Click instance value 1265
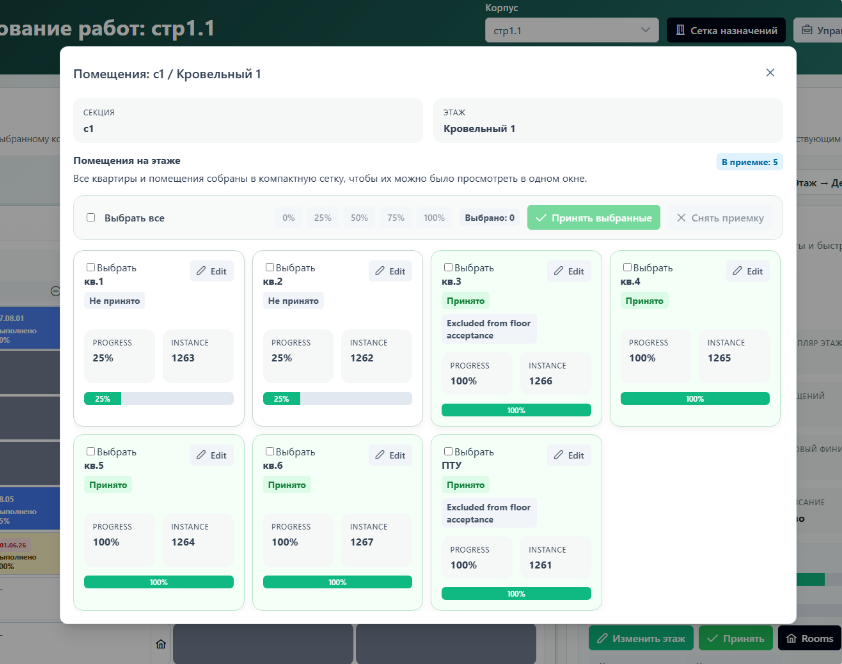The height and width of the screenshot is (664, 842). pyautogui.click(x=719, y=357)
